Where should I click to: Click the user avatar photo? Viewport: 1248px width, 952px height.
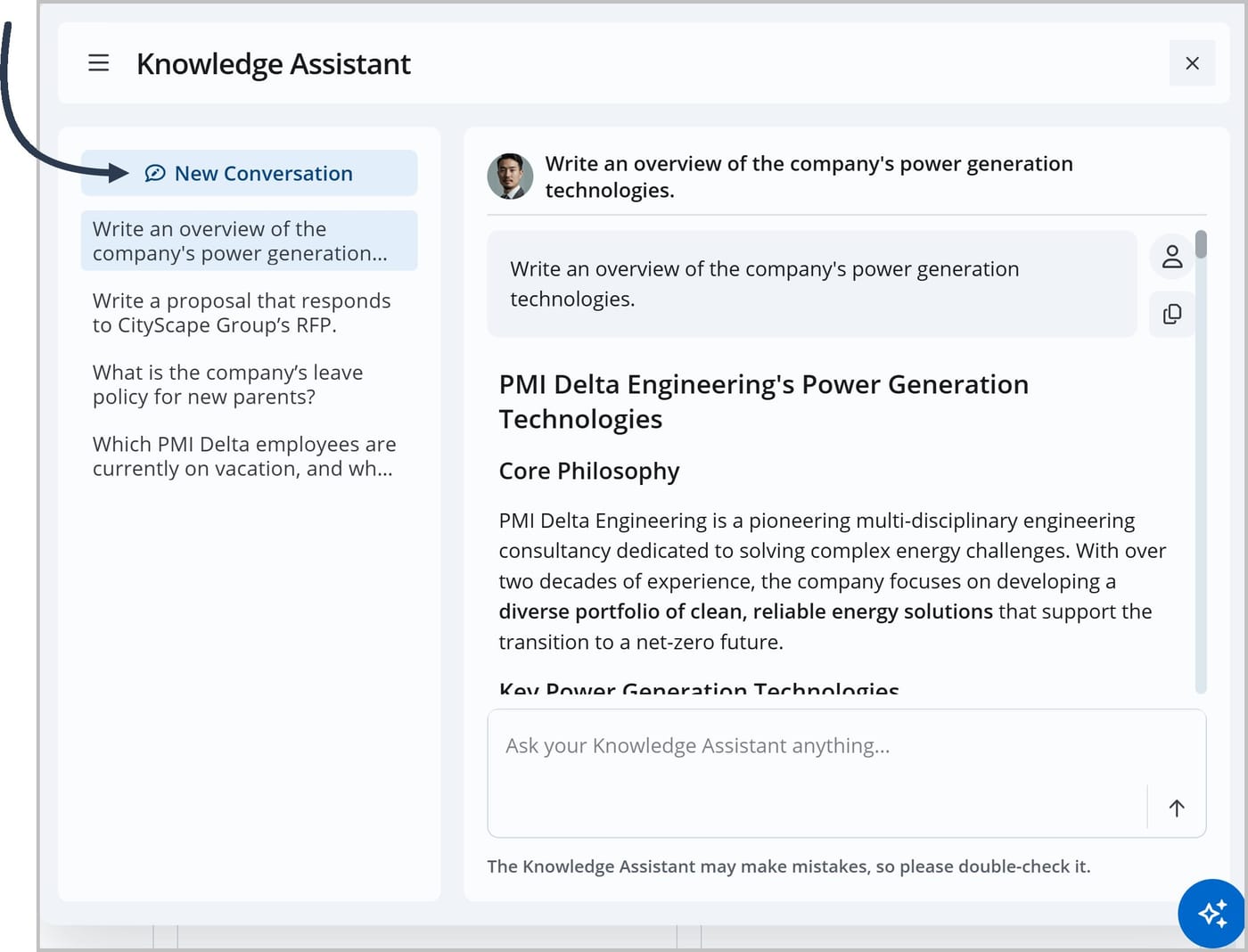510,176
